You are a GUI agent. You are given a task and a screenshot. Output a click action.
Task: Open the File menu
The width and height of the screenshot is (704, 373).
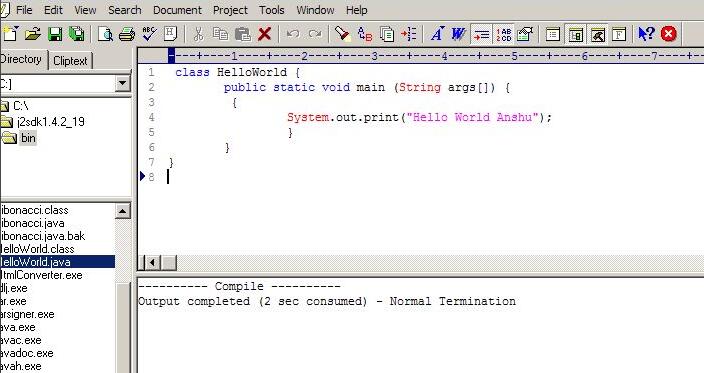(24, 10)
